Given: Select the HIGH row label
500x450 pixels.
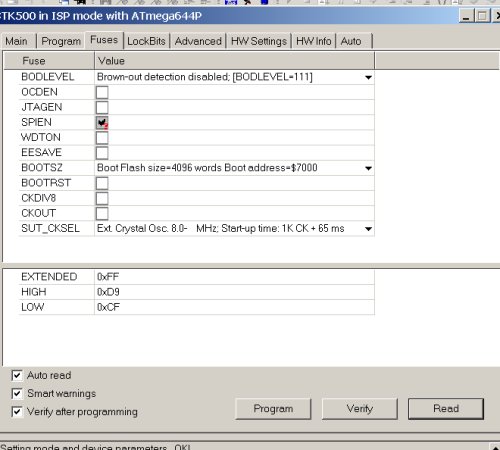Looking at the screenshot, I should click(x=34, y=292).
